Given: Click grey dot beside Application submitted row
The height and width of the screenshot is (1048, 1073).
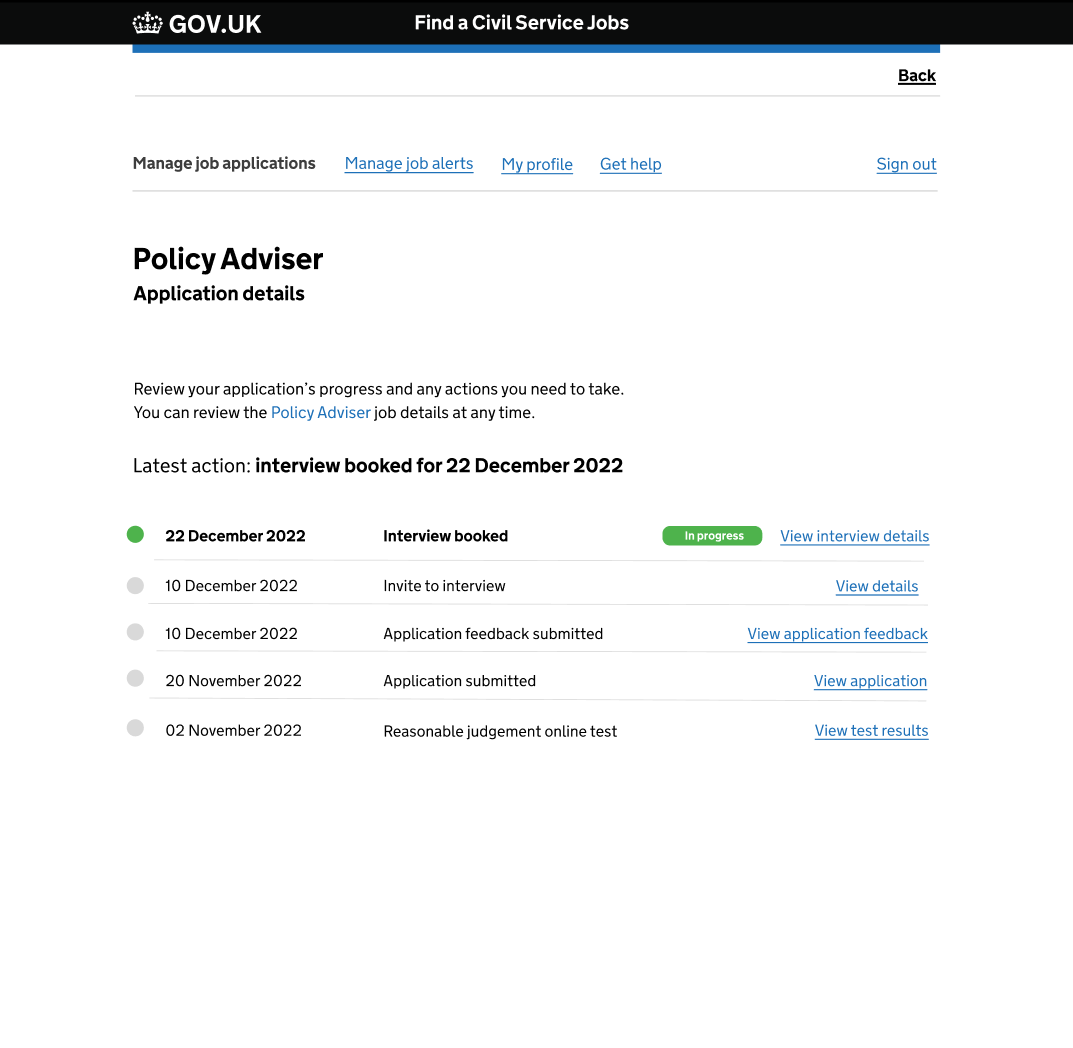Looking at the screenshot, I should click(x=136, y=679).
